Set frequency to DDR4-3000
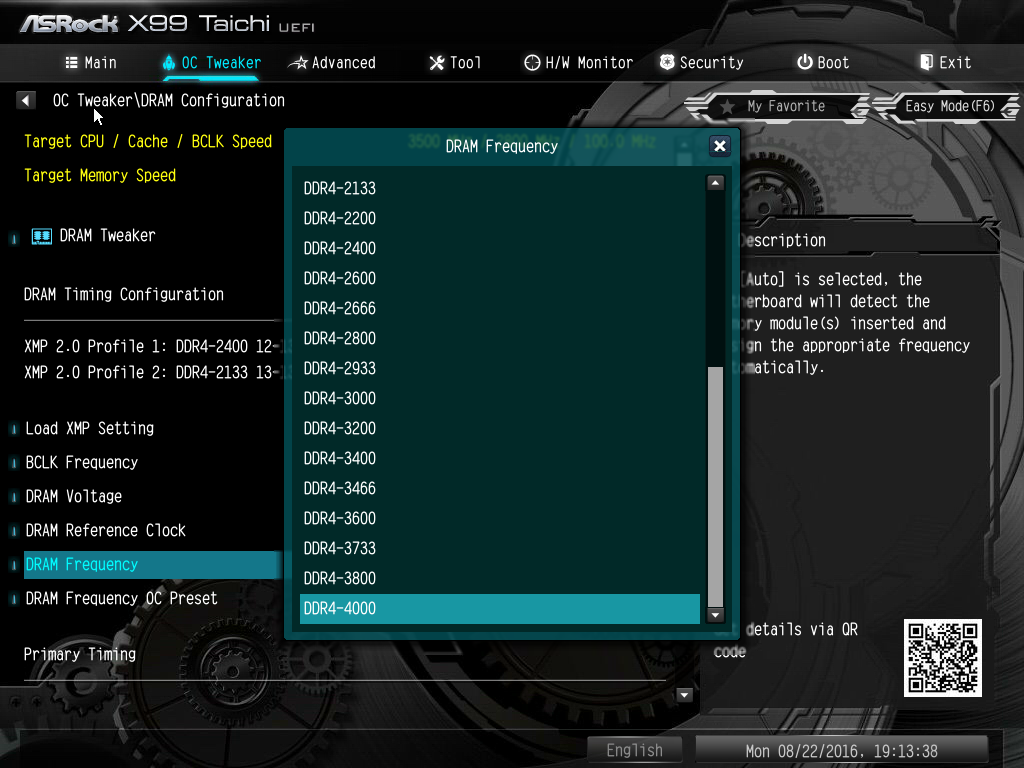1024x768 pixels. [500, 398]
